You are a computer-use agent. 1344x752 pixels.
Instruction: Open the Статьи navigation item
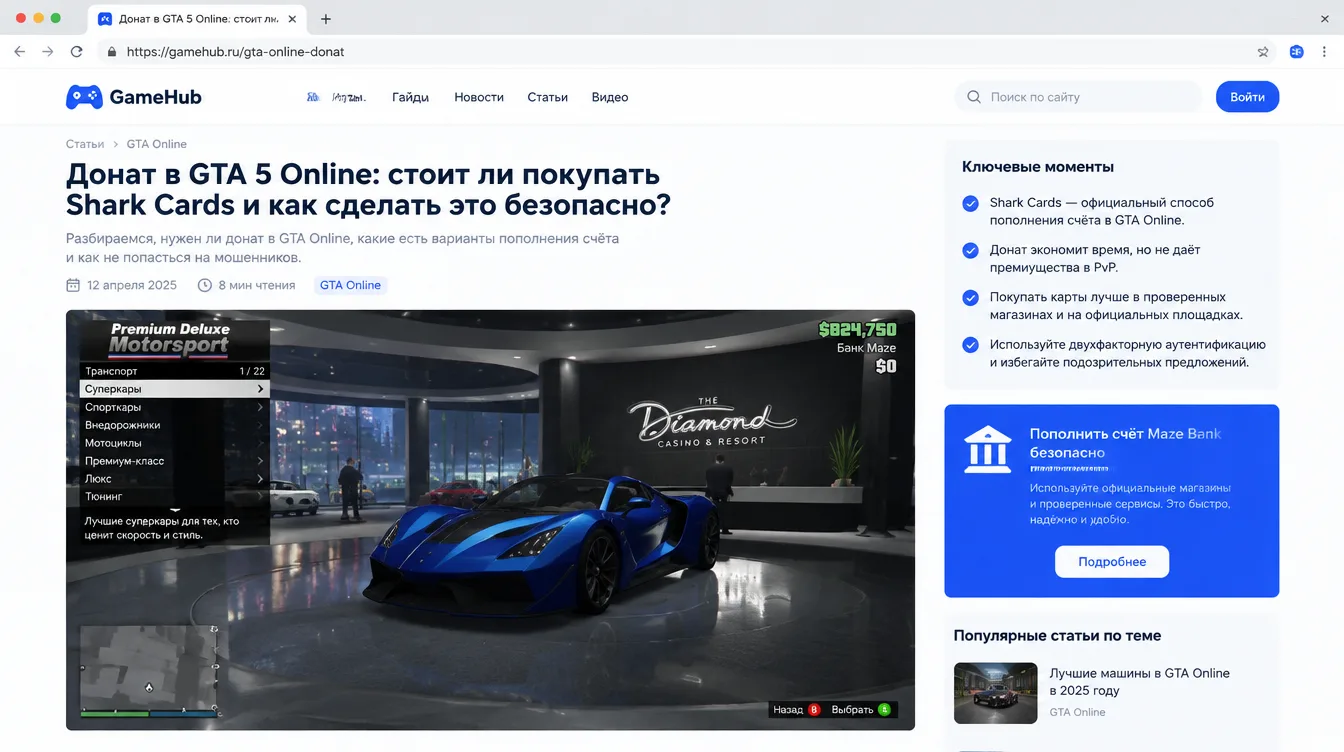(548, 97)
